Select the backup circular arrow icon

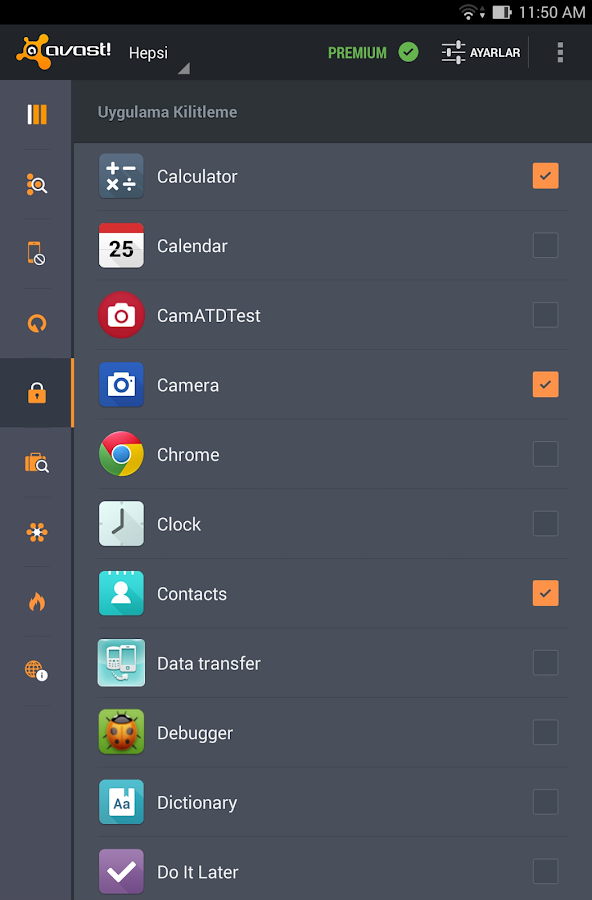36,323
